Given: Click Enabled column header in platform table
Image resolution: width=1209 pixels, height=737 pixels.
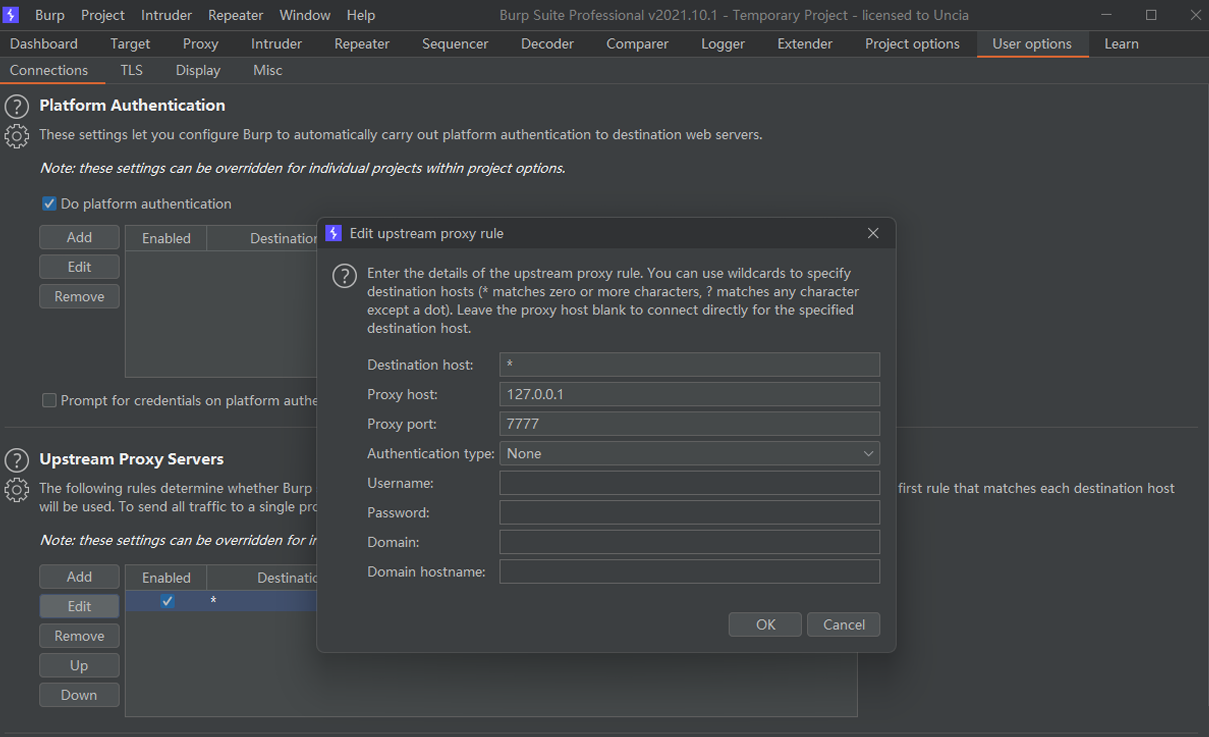Looking at the screenshot, I should 166,238.
